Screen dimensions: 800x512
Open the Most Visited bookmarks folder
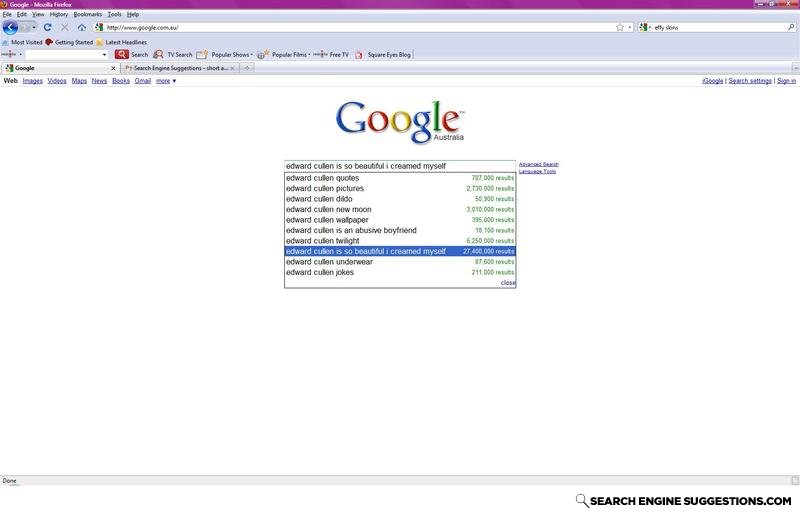[x=22, y=42]
